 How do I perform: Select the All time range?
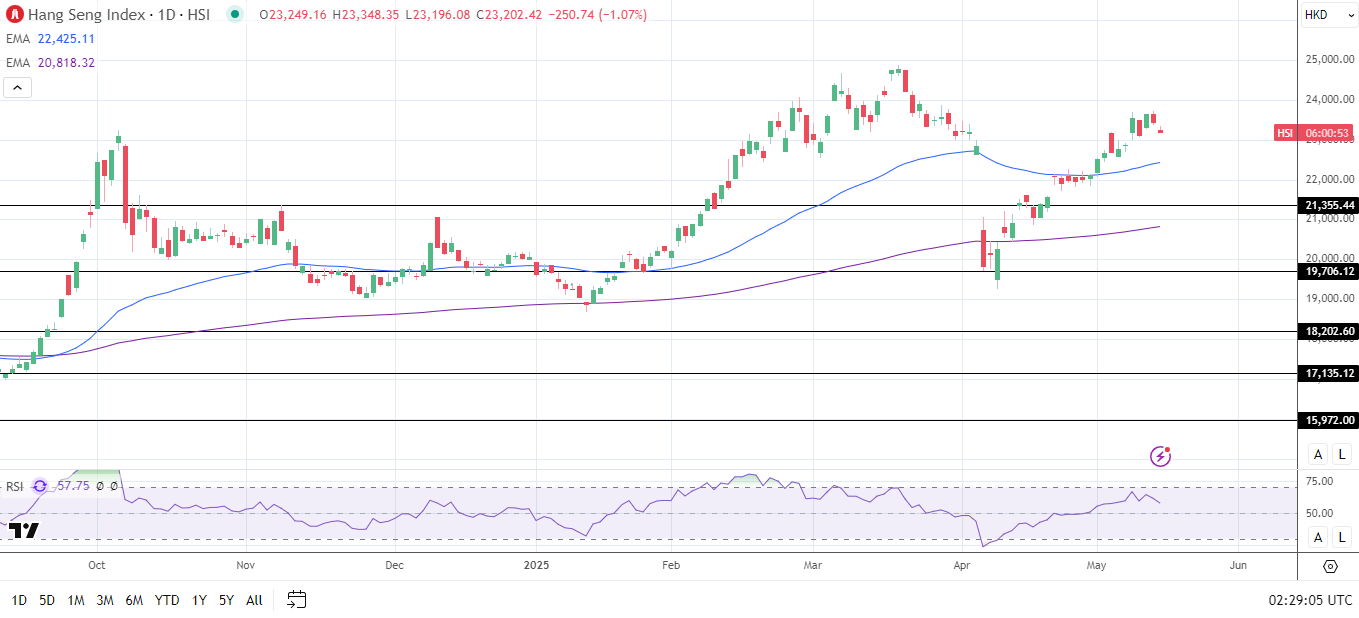coord(254,600)
